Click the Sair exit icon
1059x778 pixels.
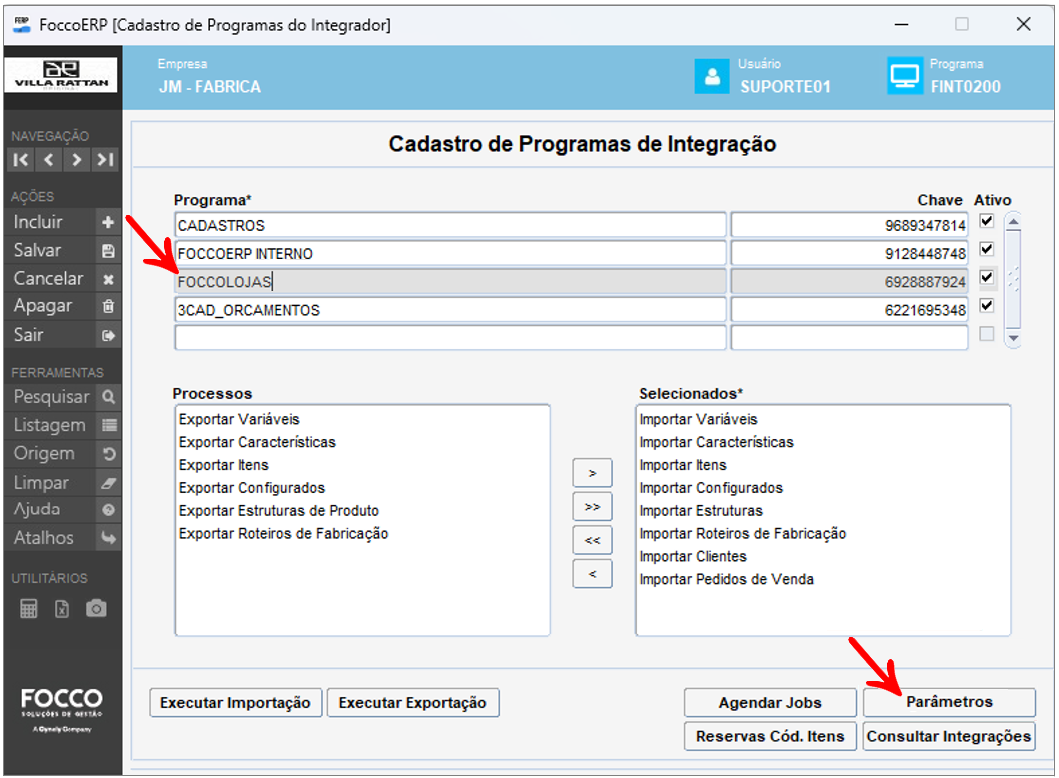pos(108,335)
